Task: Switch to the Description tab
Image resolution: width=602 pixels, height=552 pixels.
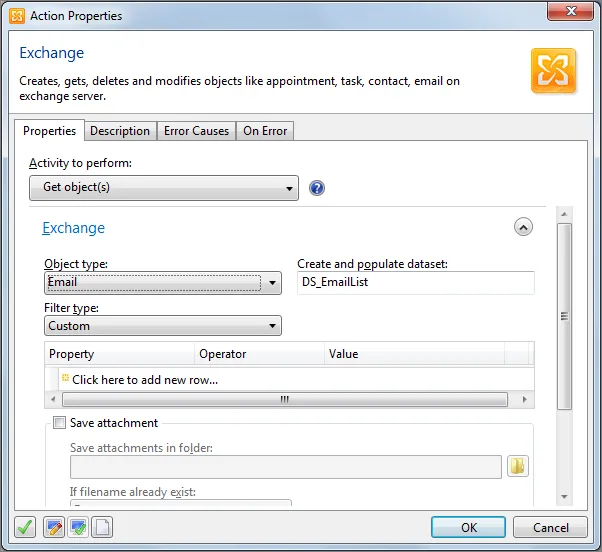Action: (x=120, y=131)
